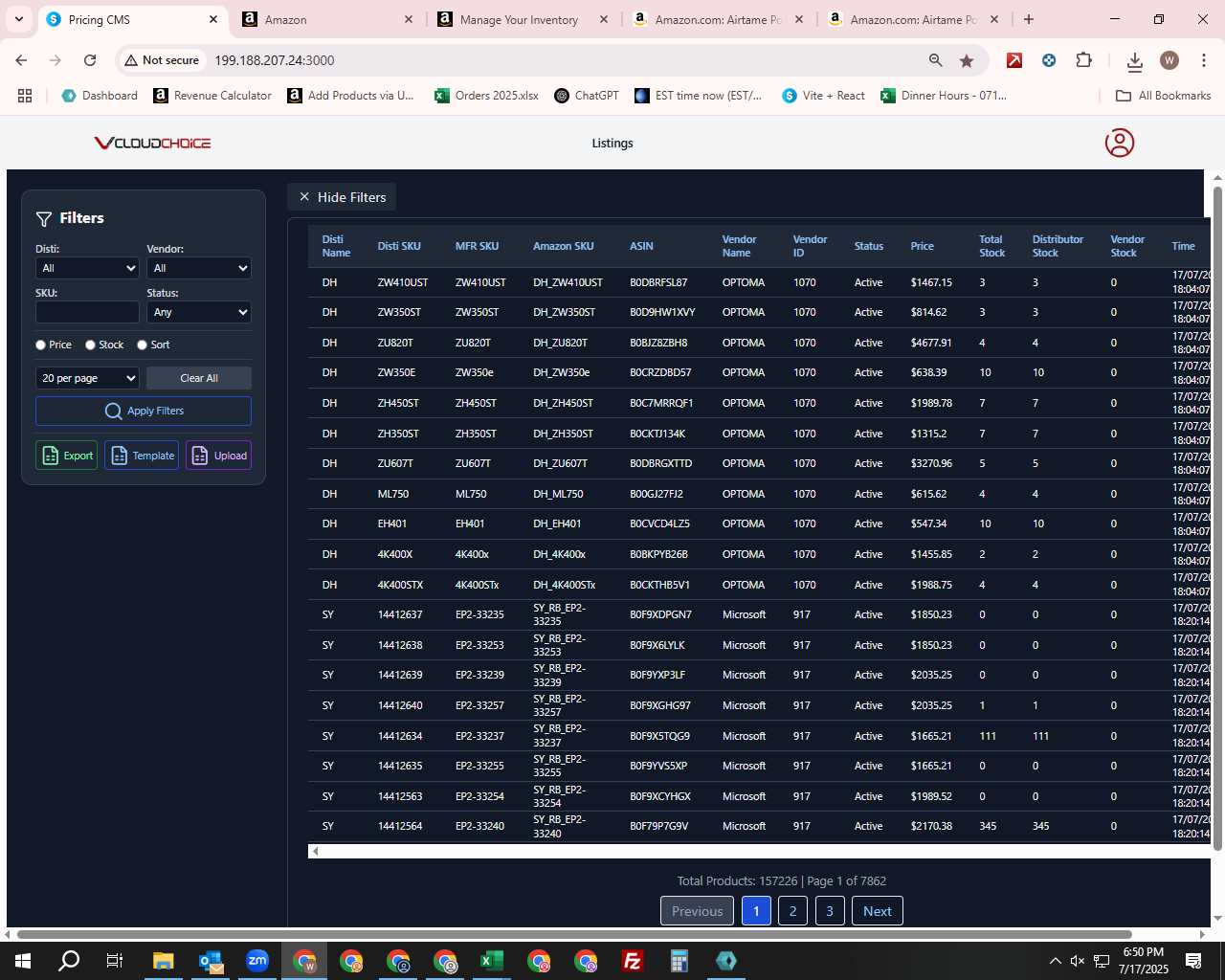The width and height of the screenshot is (1225, 980).
Task: Click Clear All filters button
Action: tap(199, 378)
